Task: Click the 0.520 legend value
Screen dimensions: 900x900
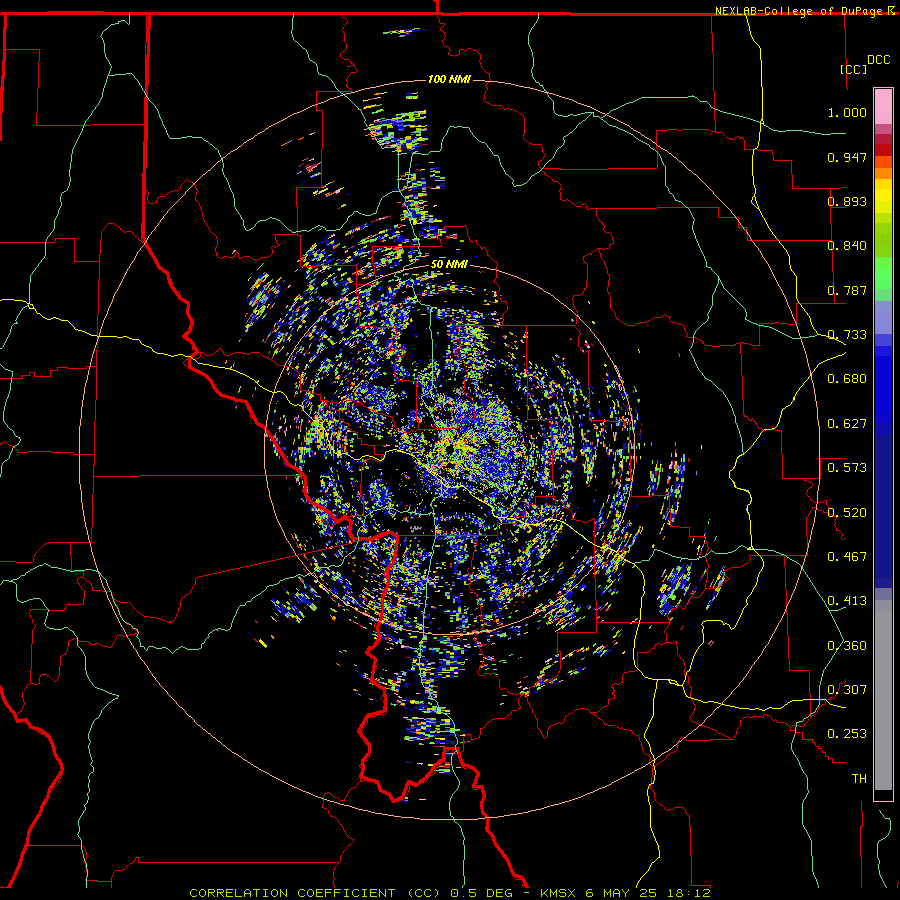Action: pos(847,513)
